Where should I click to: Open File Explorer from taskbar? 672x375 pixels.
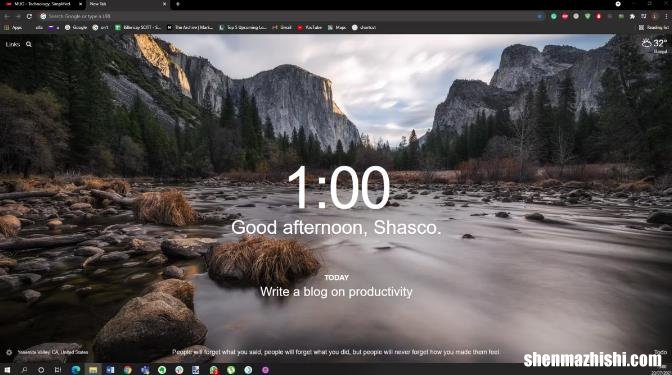(93, 370)
